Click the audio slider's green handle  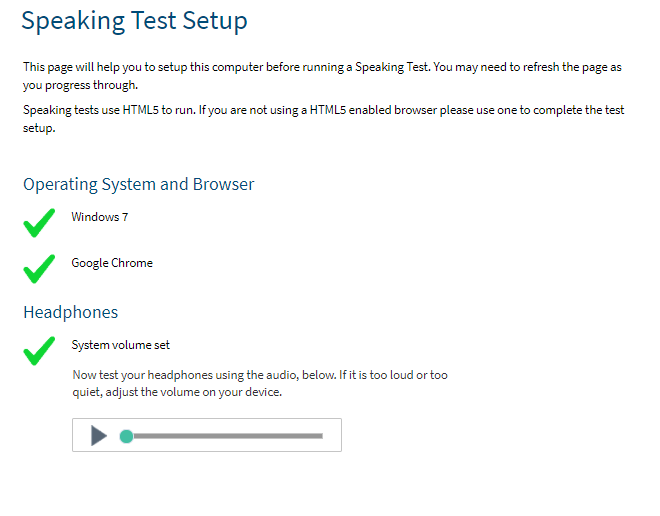tap(126, 436)
